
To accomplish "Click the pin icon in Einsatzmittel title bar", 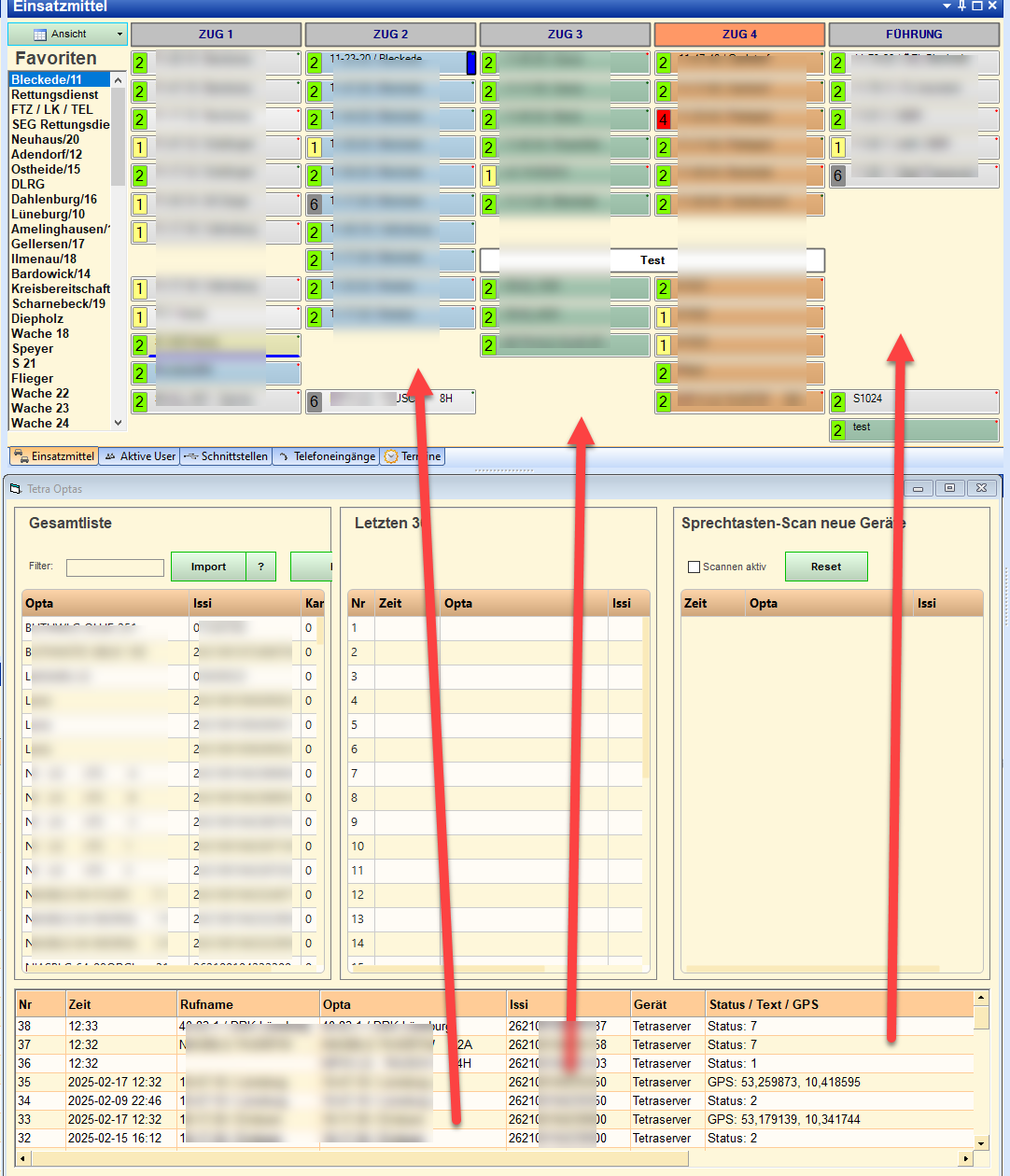I will [x=961, y=6].
